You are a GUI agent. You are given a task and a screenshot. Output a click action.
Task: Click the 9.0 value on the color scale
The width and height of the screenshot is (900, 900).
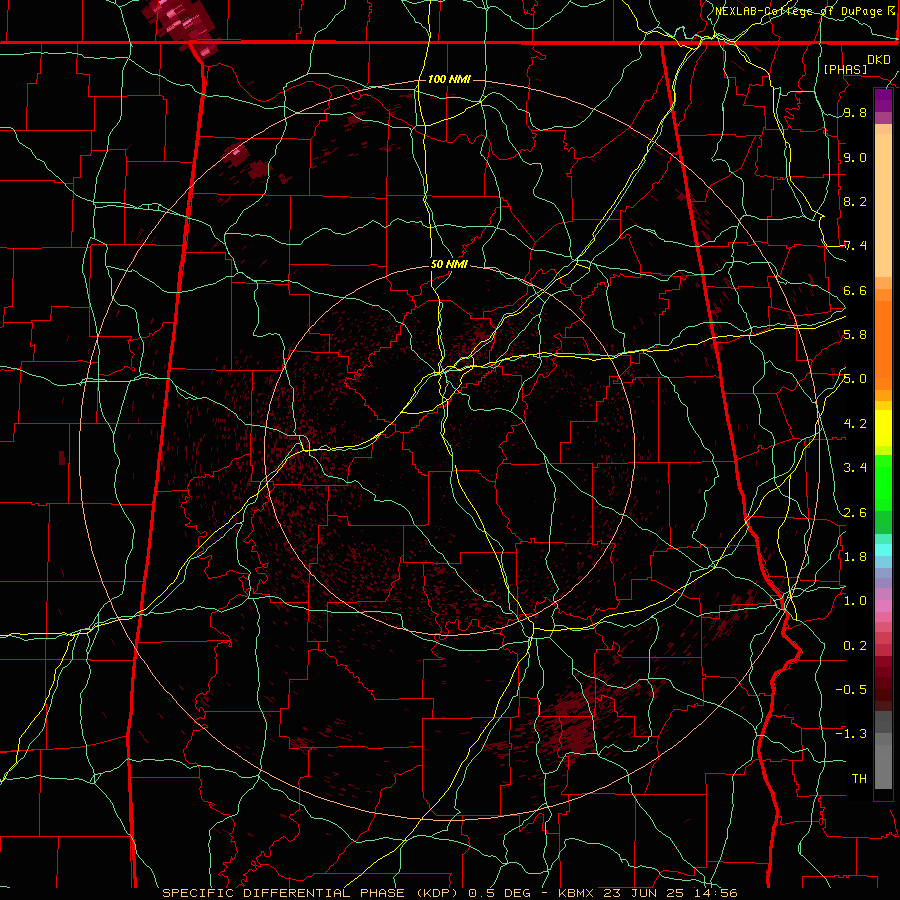click(855, 157)
